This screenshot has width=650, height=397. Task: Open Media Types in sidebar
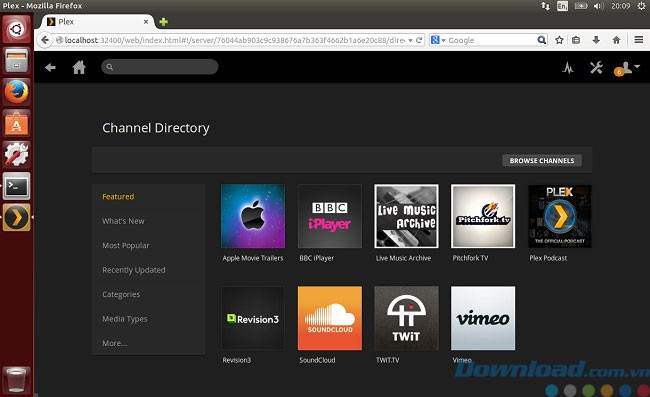125,319
